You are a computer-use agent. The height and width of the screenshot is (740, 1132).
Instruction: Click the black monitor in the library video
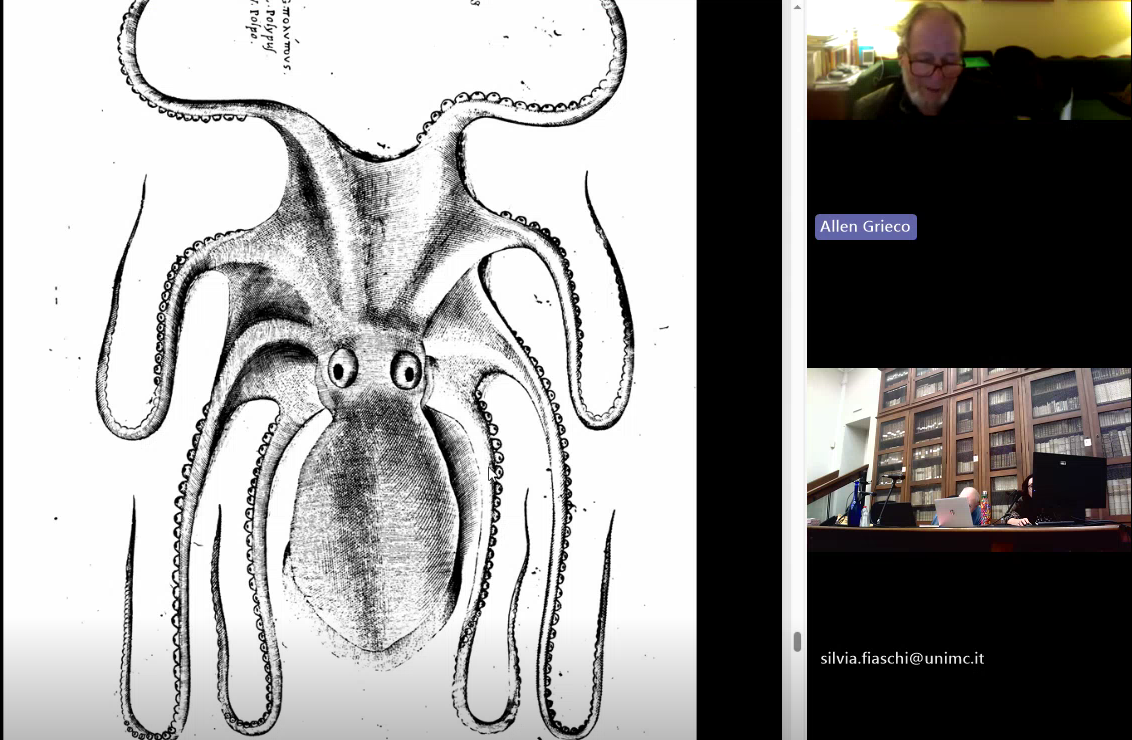(1068, 483)
